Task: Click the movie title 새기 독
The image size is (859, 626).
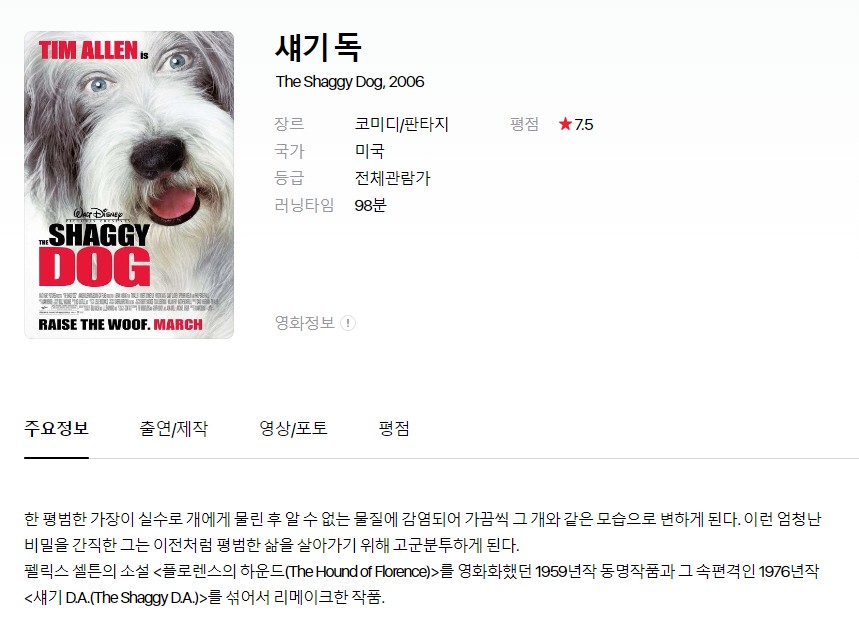Action: [318, 48]
